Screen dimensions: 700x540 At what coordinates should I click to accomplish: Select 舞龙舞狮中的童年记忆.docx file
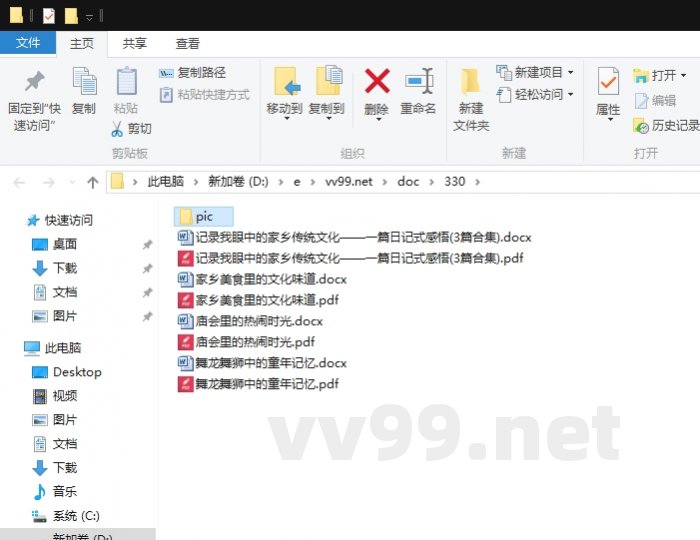pyautogui.click(x=262, y=363)
